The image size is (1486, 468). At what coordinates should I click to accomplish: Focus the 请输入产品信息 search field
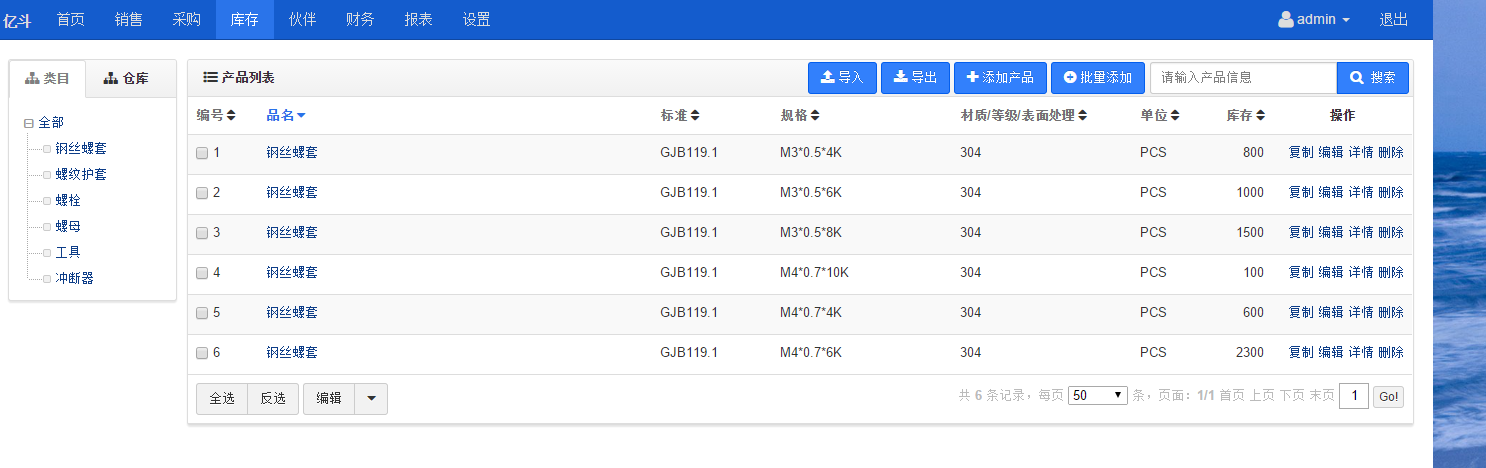[1243, 78]
